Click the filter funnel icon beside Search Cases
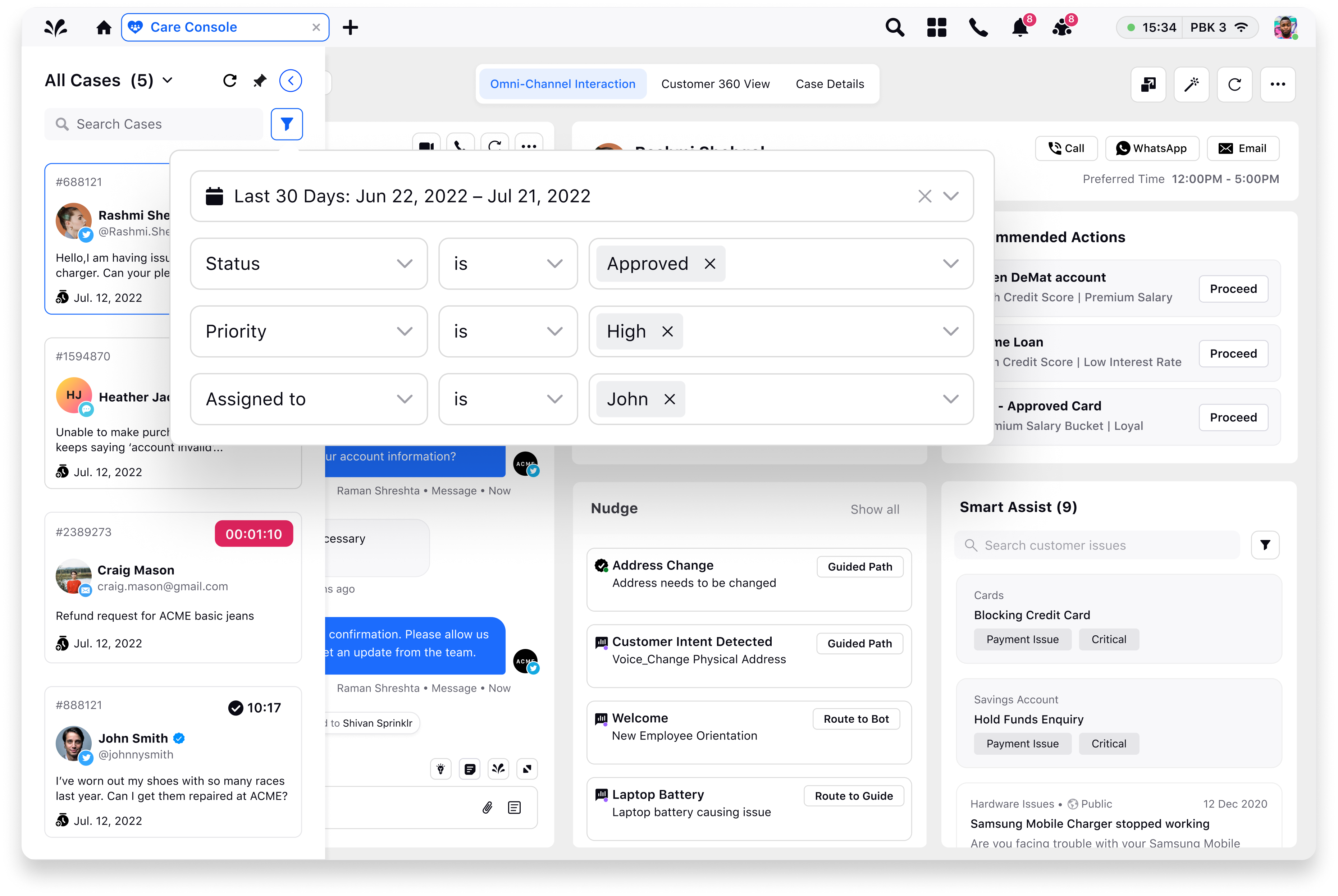 [x=286, y=124]
